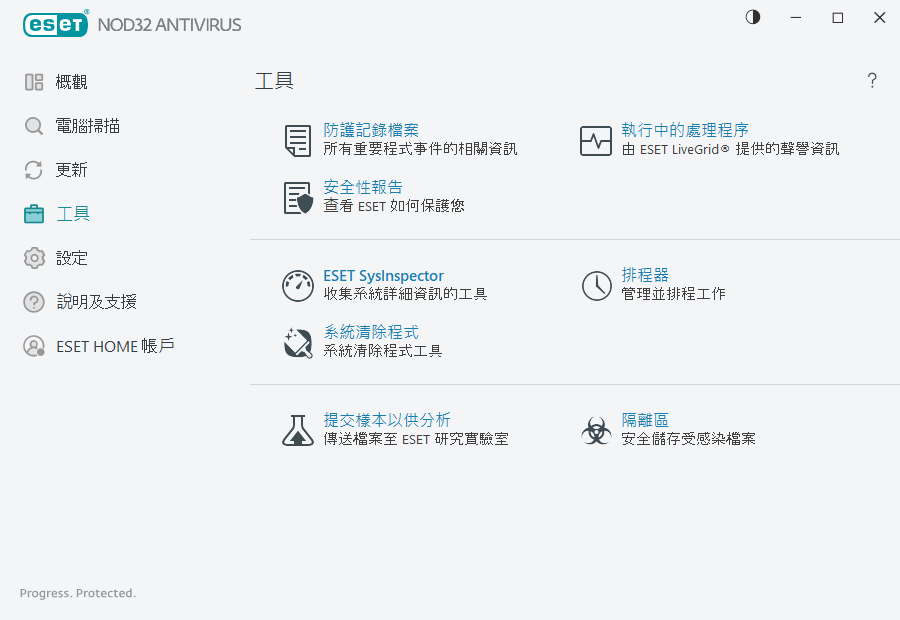The image size is (900, 620).
Task: Click the 概觀 overview sidebar icon
Action: 34,82
